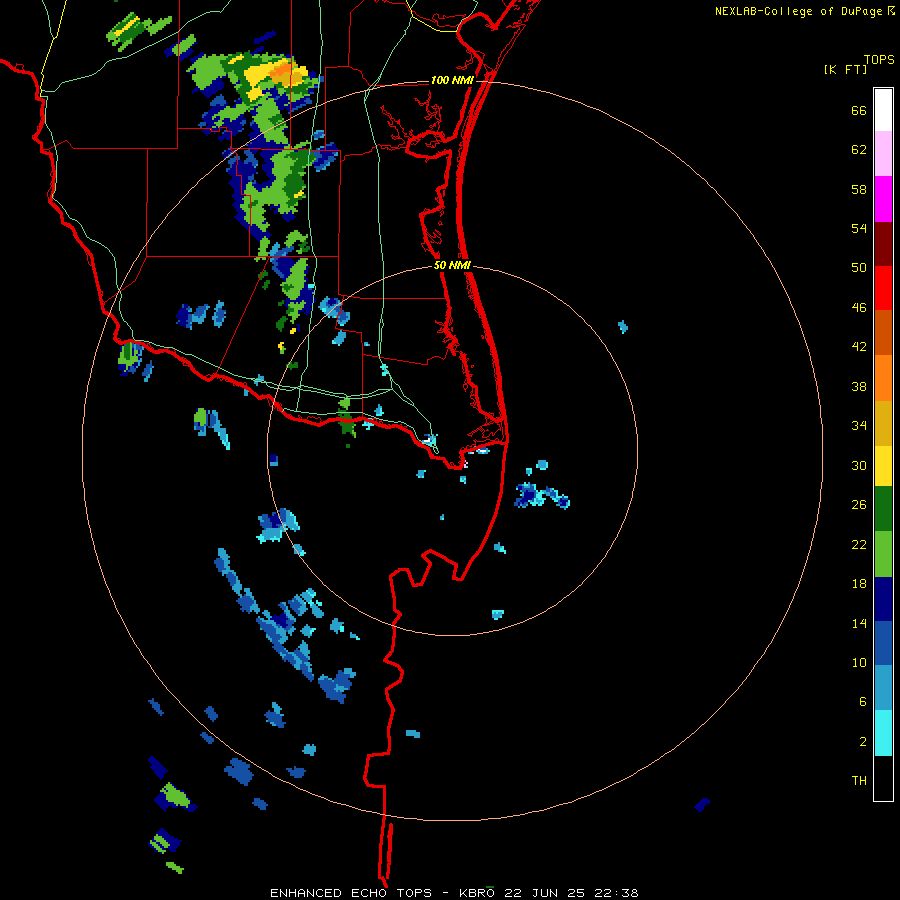Select the gold legend color band

[883, 423]
